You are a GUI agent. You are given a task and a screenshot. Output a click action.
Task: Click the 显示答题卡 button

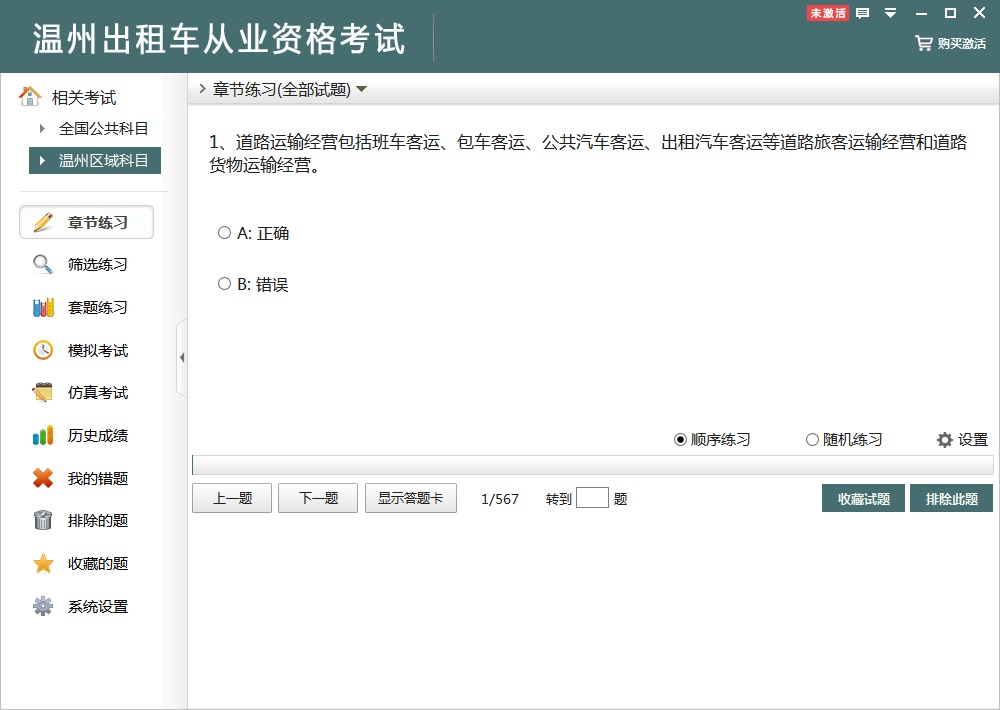click(x=411, y=498)
